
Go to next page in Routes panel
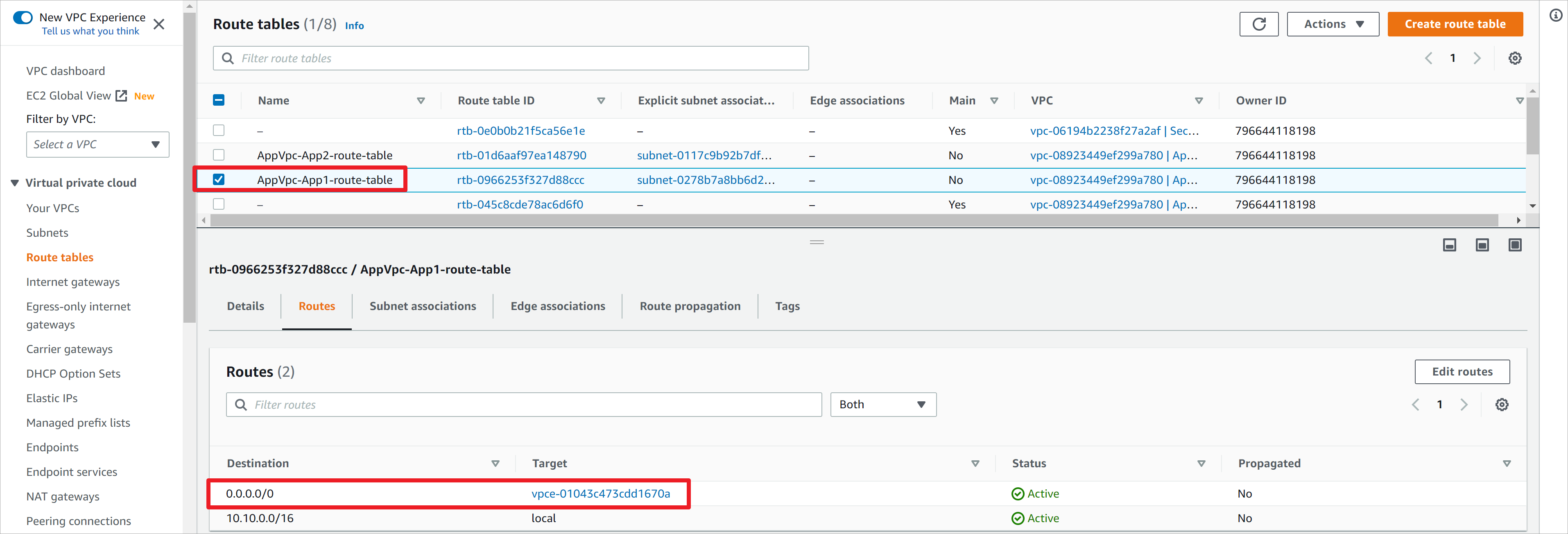1464,405
